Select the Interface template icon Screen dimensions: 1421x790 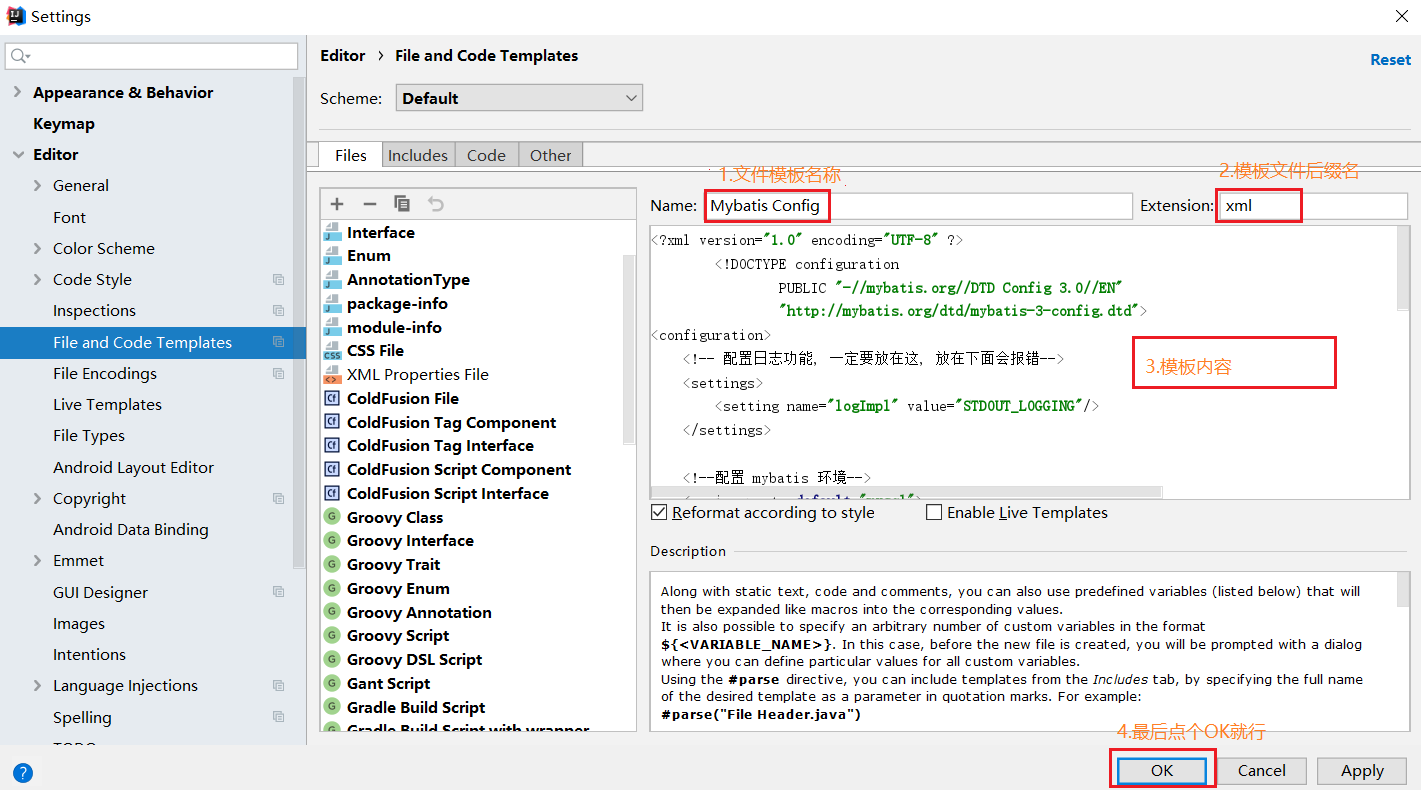click(332, 232)
